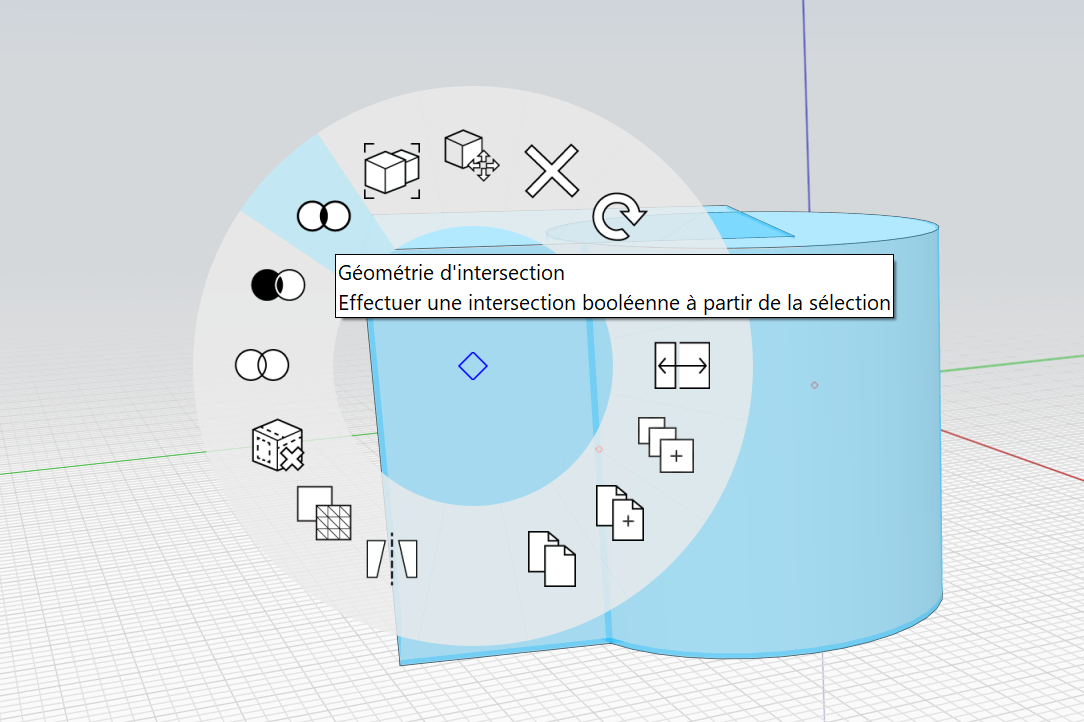The width and height of the screenshot is (1084, 722).
Task: Select the Copy two-pages icon
Action: (x=552, y=559)
